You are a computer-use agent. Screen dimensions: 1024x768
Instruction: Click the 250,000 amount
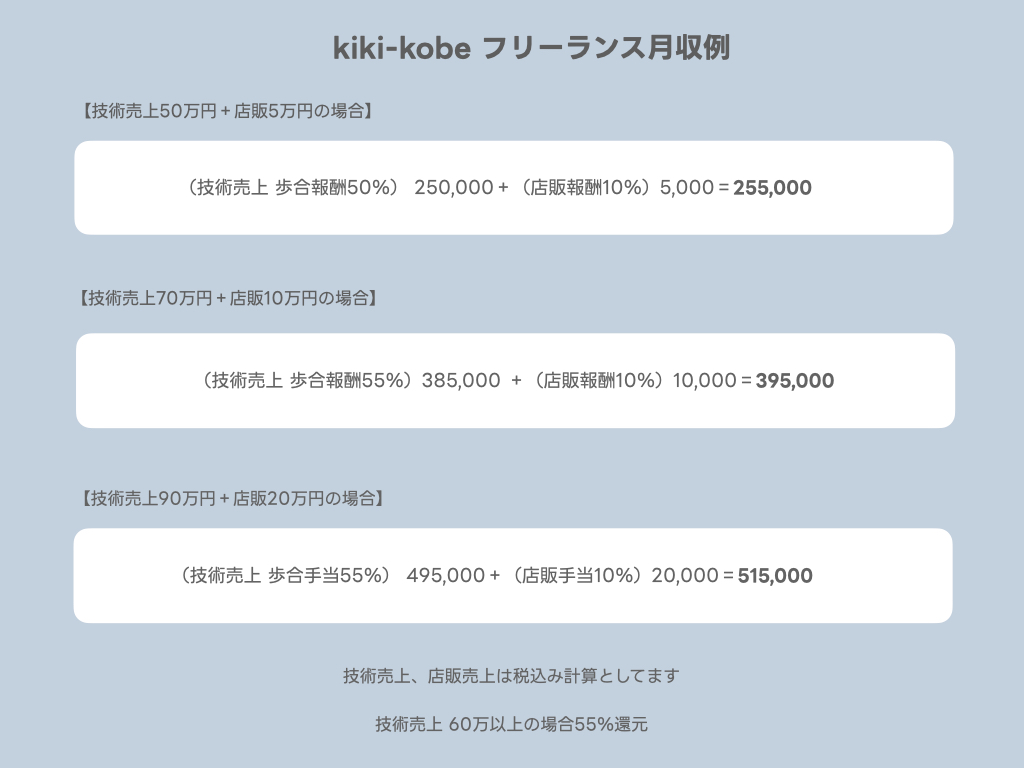(452, 188)
